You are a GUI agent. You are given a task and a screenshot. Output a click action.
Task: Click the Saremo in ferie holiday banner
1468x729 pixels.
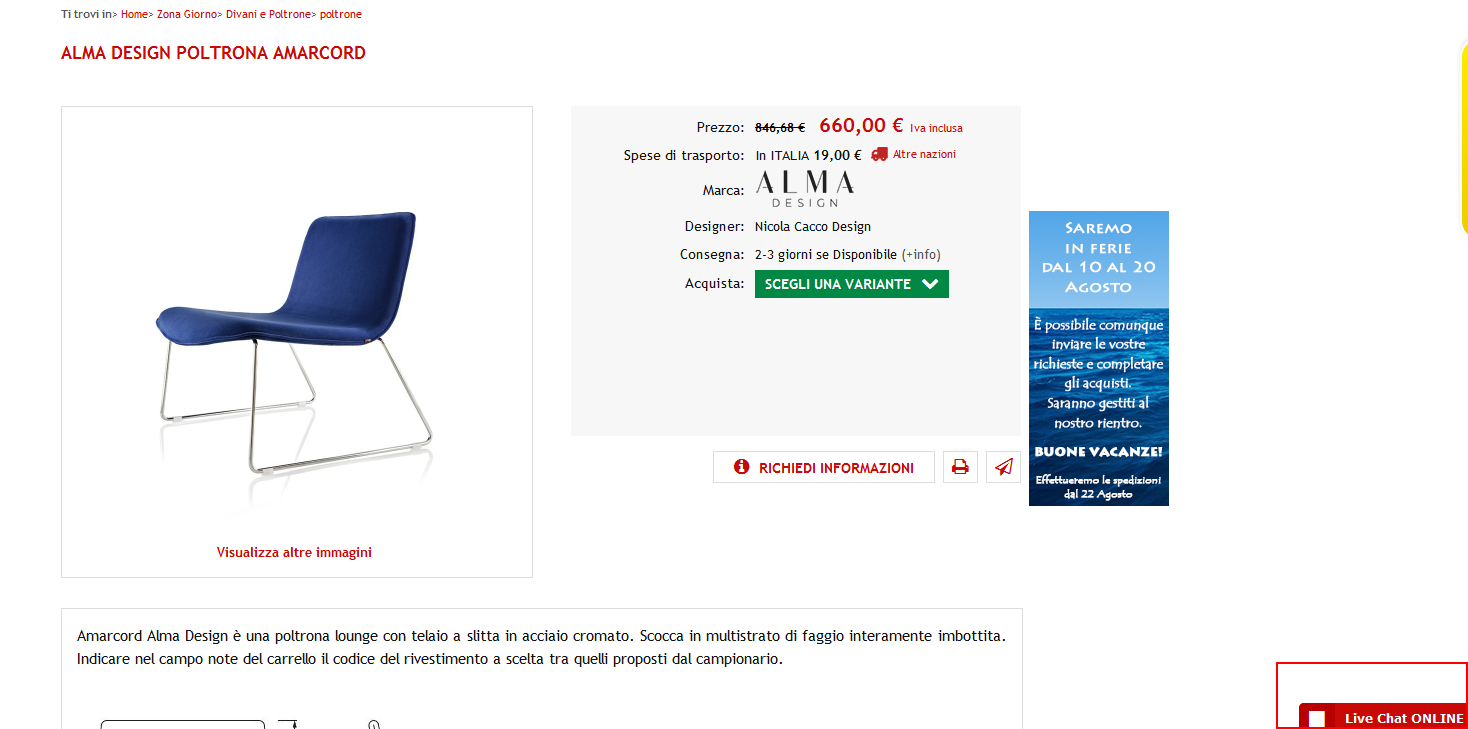click(x=1099, y=358)
